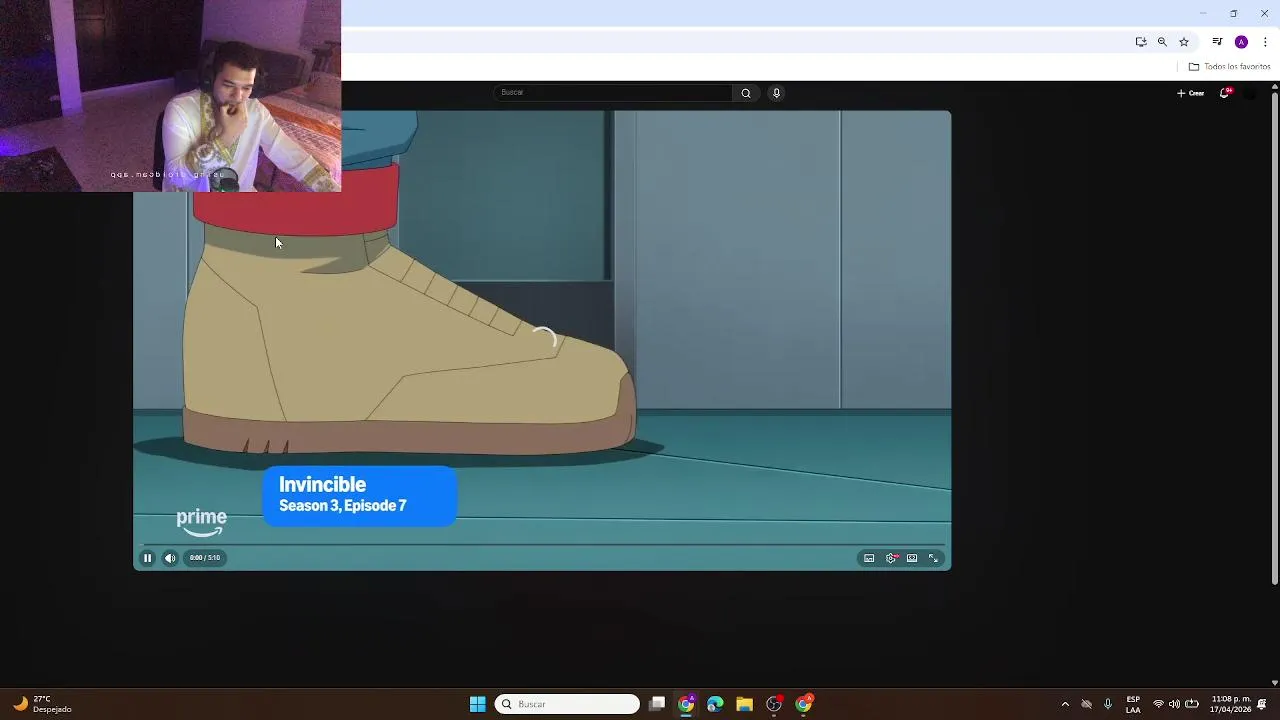Expand the video to fullscreen
1280x720 pixels.
point(933,558)
